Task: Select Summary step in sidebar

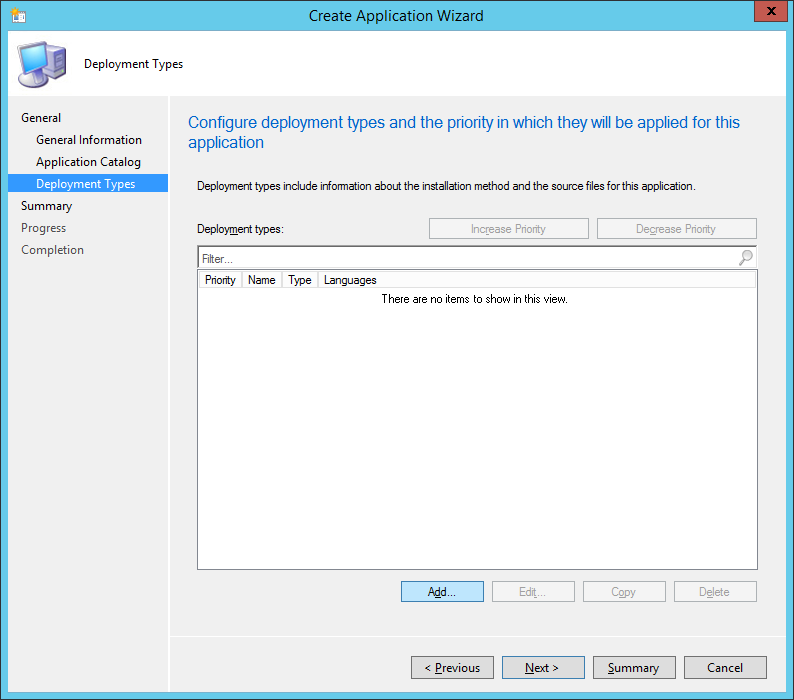Action: (47, 206)
